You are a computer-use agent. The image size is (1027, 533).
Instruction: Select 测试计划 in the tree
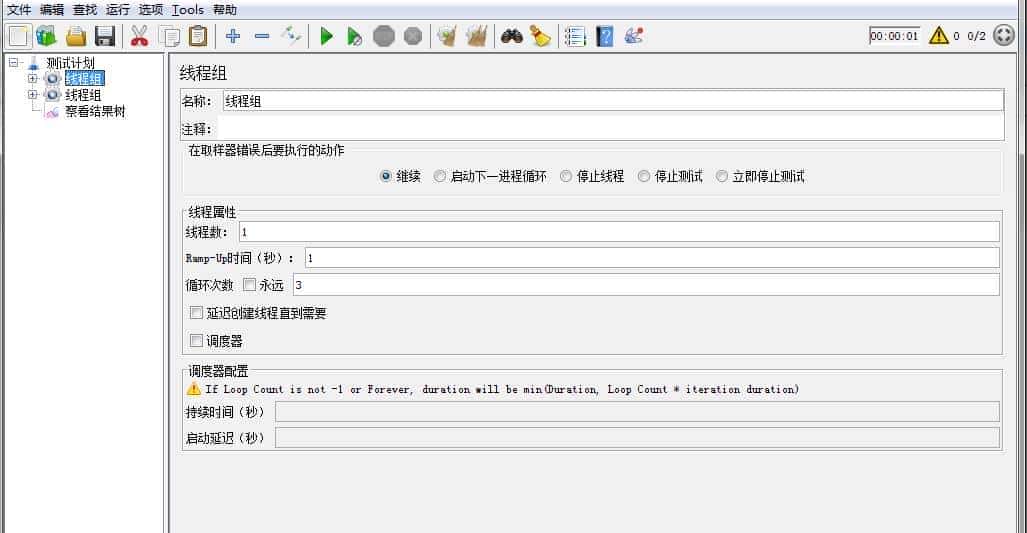(70, 63)
